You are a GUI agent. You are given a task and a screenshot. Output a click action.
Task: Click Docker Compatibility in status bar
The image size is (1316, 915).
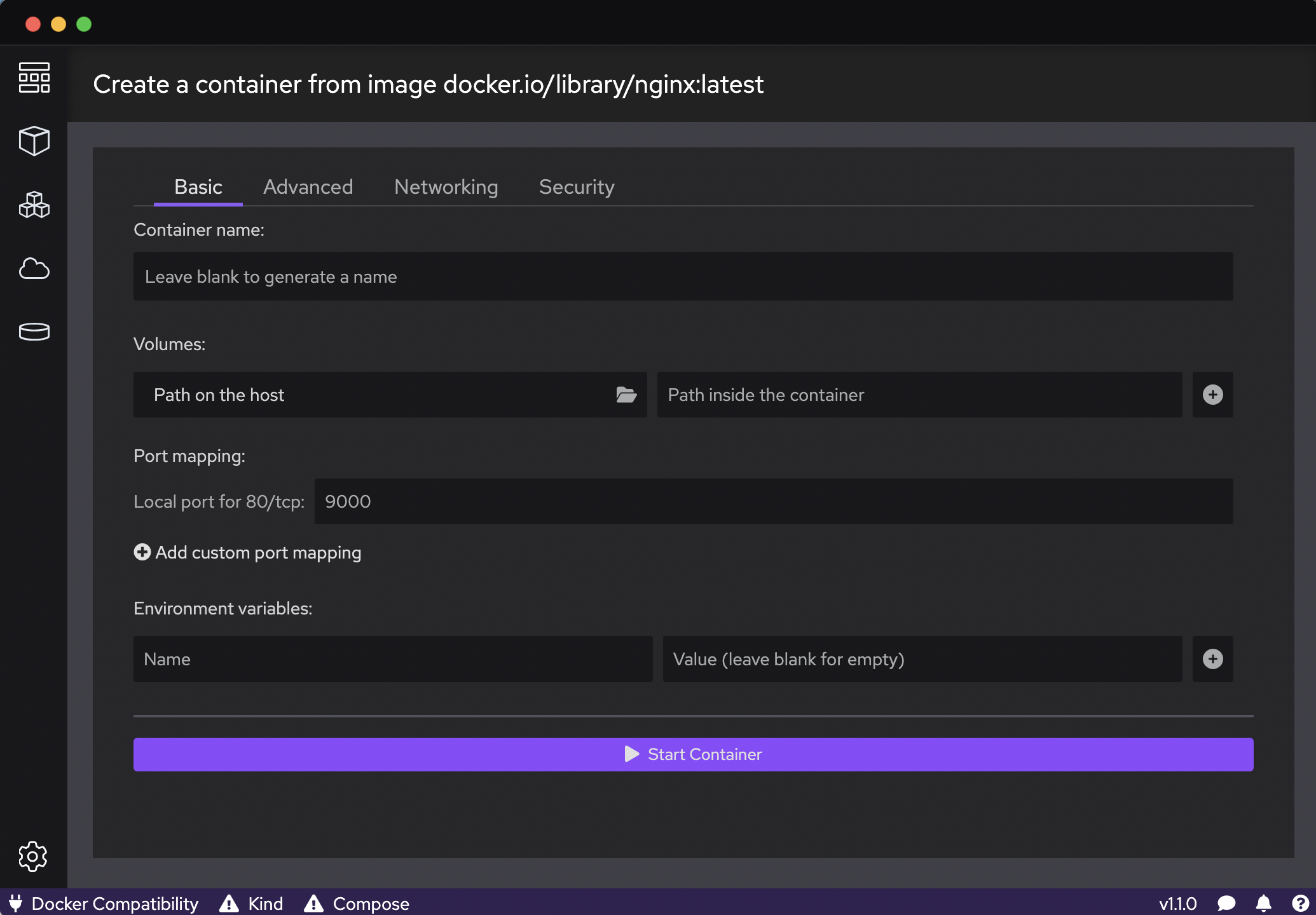[105, 904]
